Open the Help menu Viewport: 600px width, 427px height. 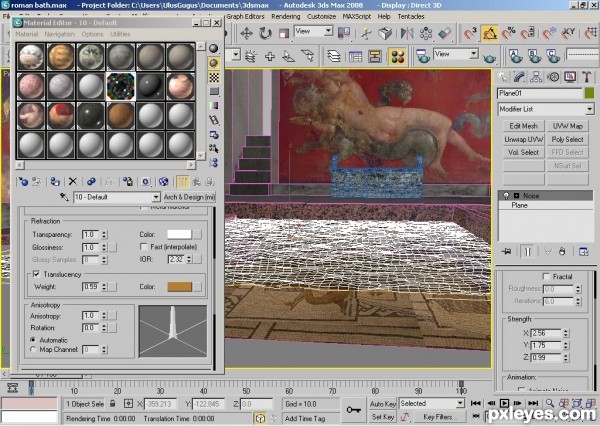(384, 16)
